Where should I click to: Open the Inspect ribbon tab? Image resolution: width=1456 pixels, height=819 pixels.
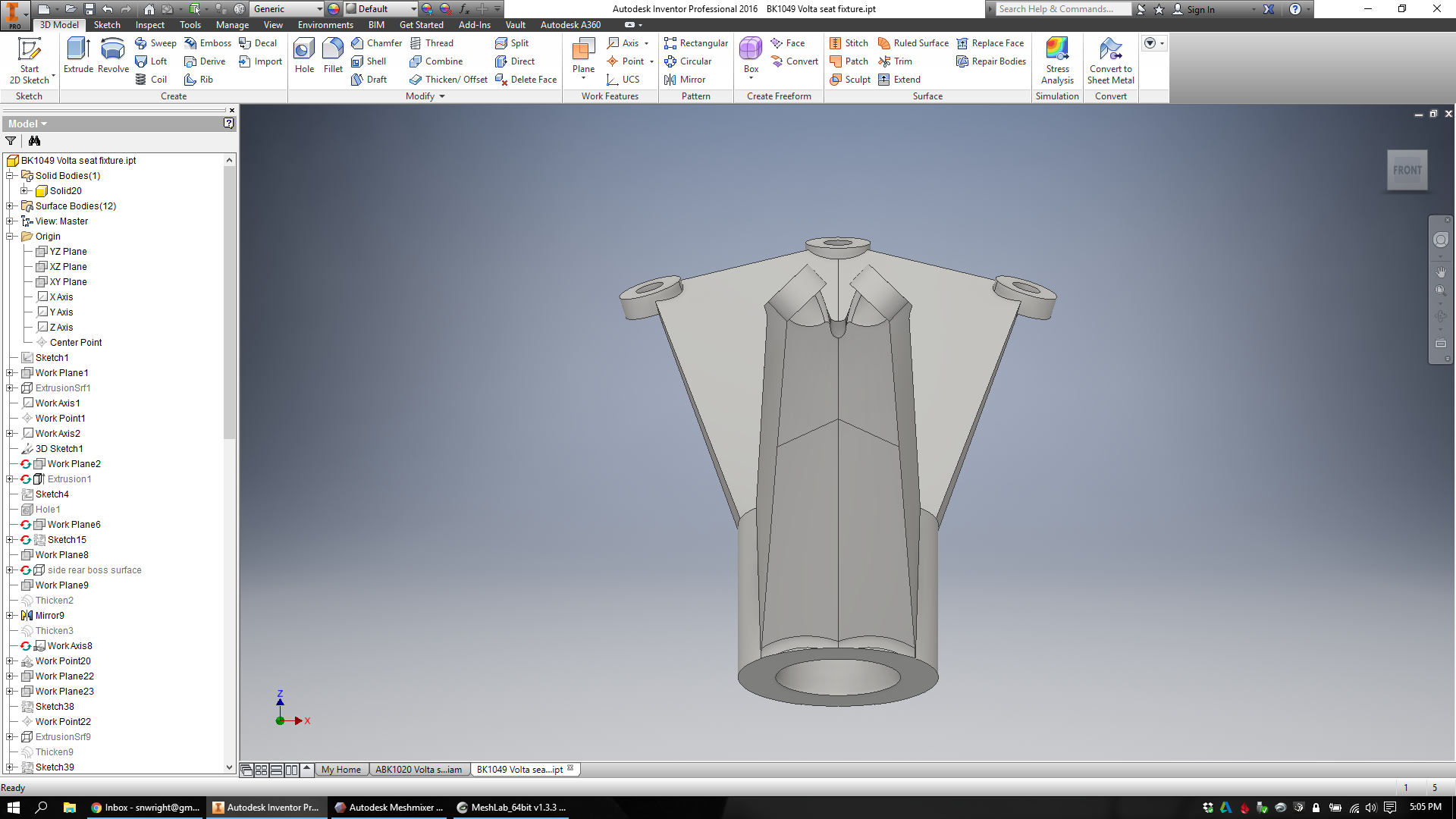point(149,25)
